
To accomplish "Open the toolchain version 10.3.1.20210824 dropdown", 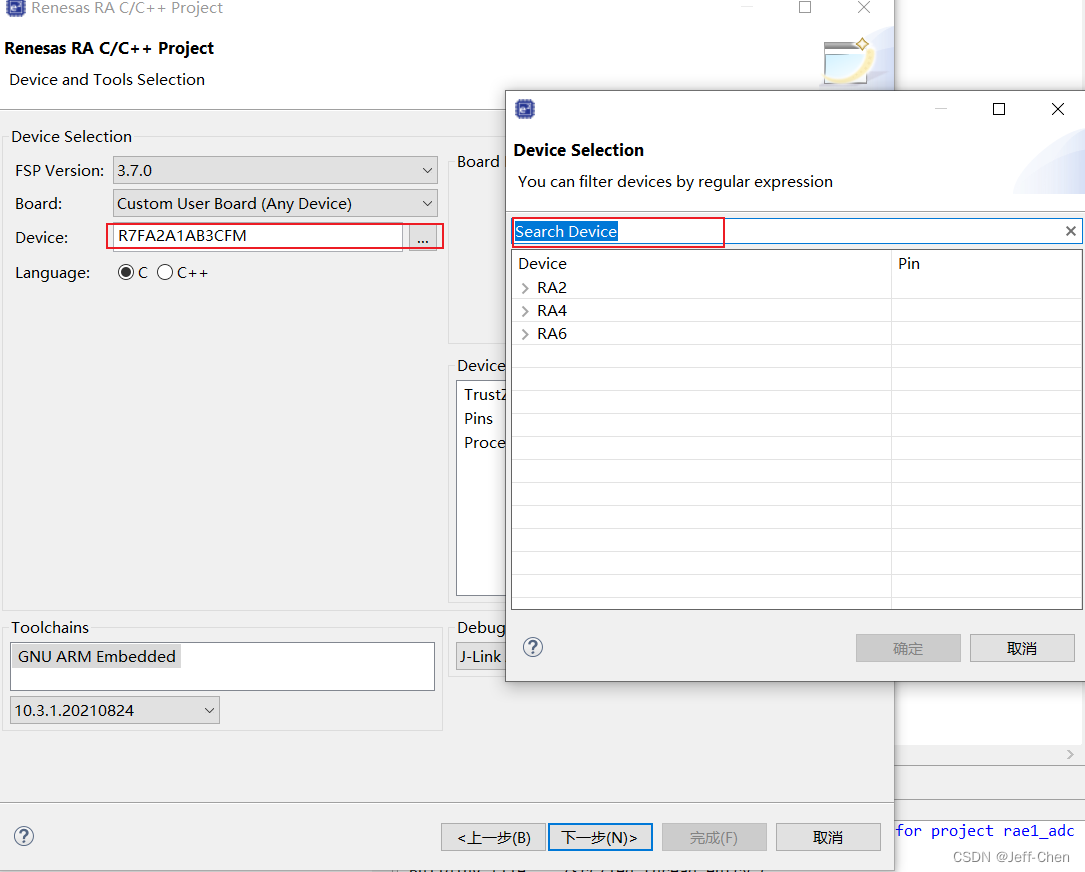I will click(115, 710).
